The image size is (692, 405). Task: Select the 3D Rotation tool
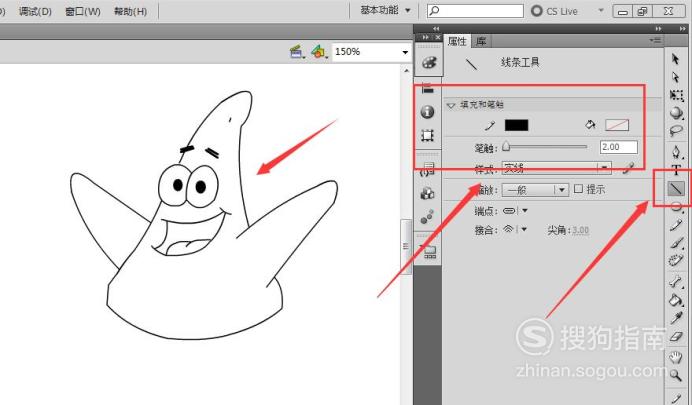[676, 113]
